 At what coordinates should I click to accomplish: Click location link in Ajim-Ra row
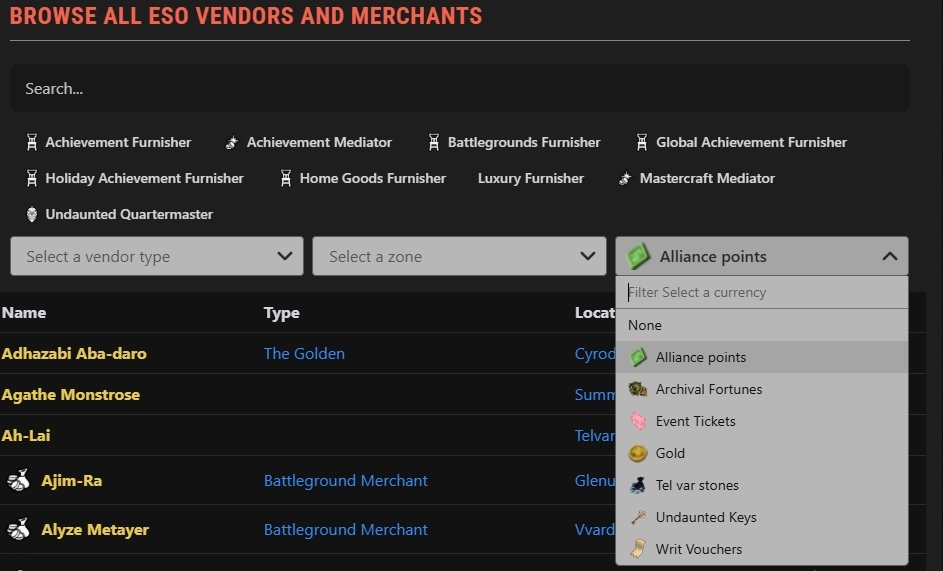pyautogui.click(x=595, y=481)
